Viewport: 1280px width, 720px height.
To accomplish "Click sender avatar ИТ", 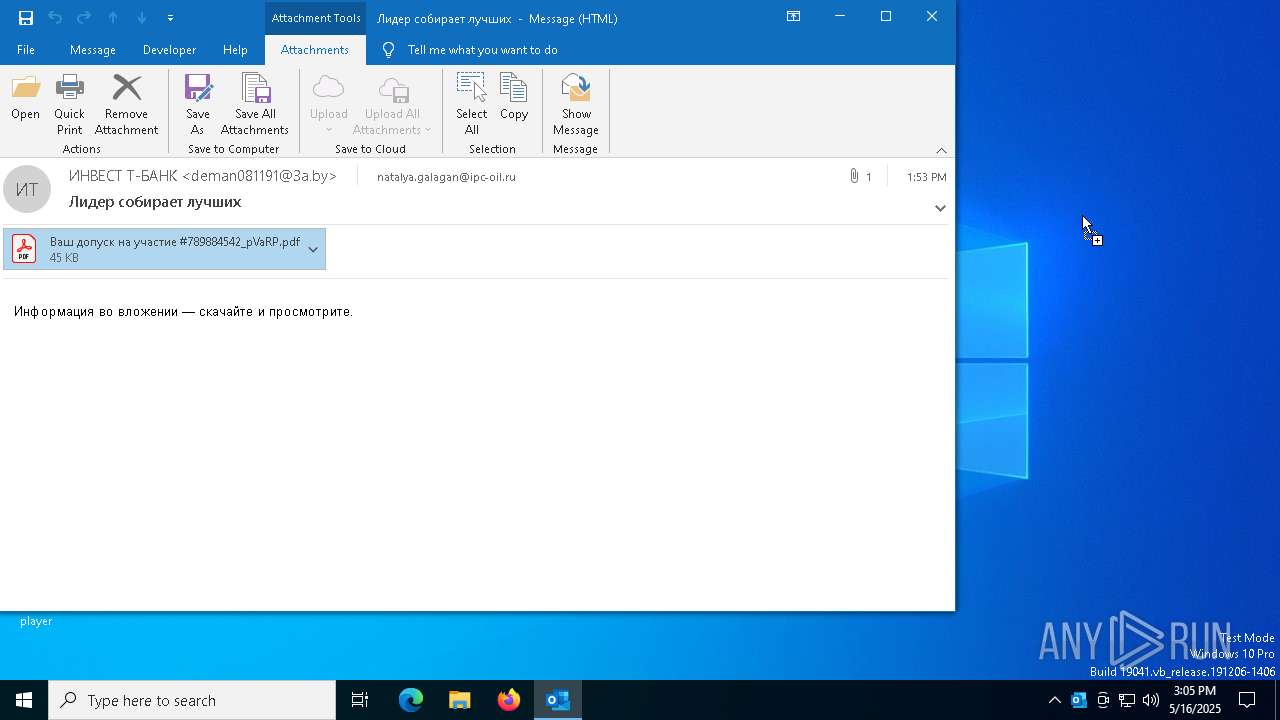I will 27,189.
